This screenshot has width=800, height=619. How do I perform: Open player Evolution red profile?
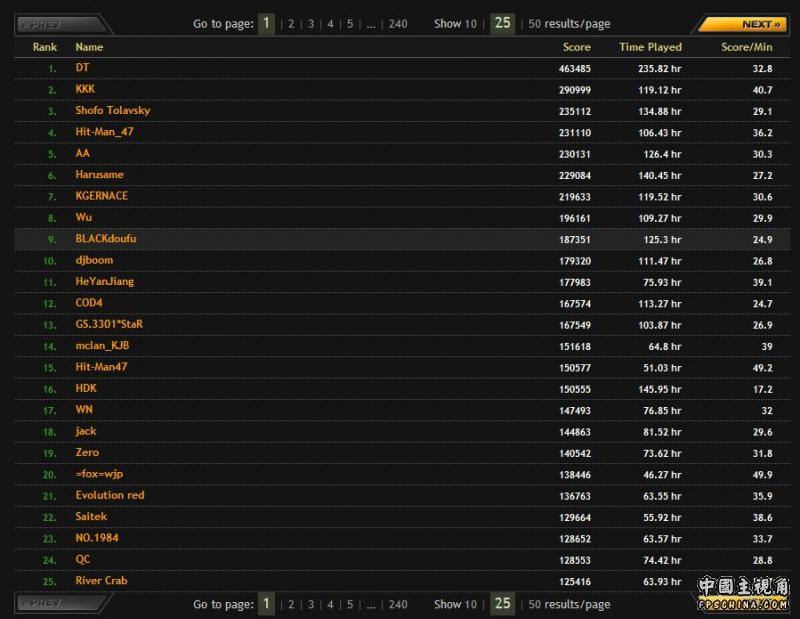click(110, 496)
